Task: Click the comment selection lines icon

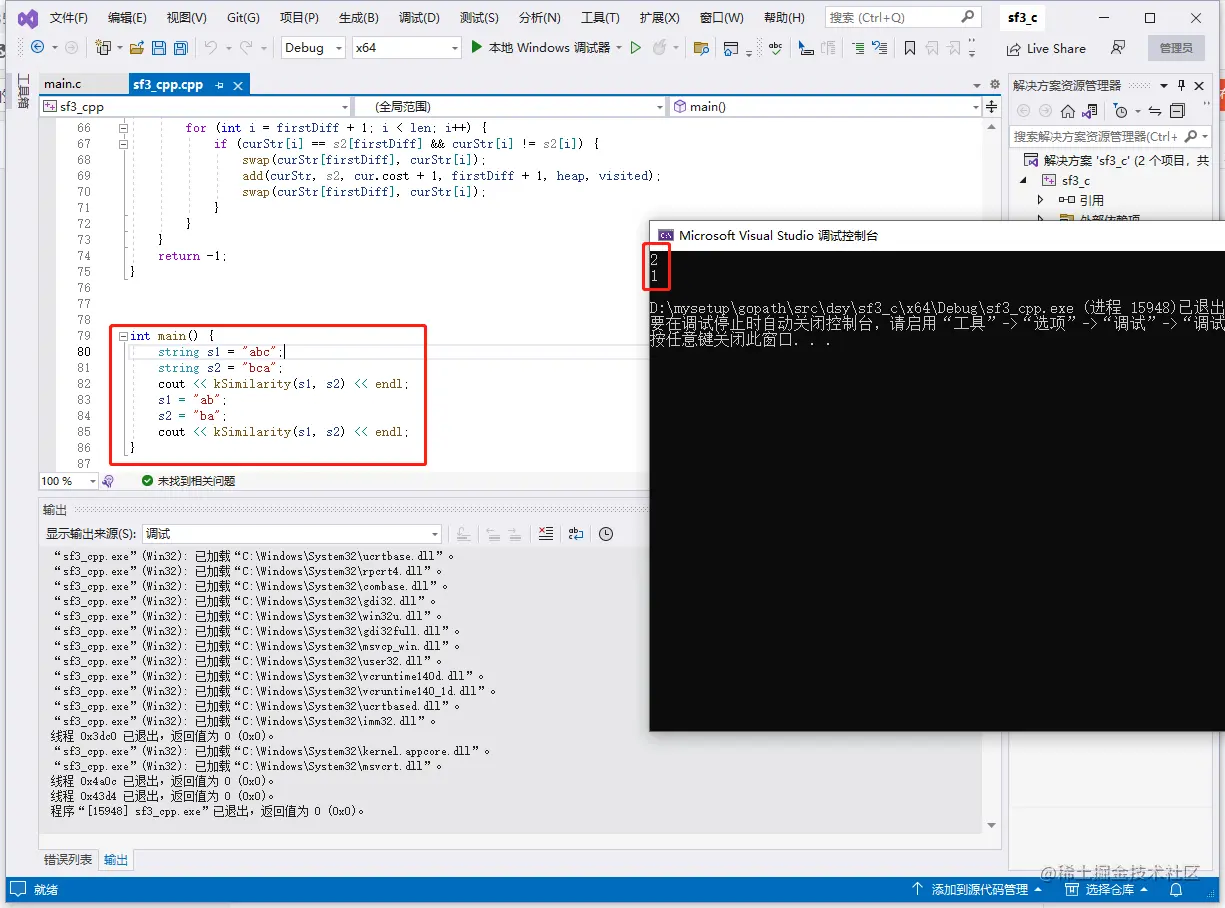Action: point(858,48)
